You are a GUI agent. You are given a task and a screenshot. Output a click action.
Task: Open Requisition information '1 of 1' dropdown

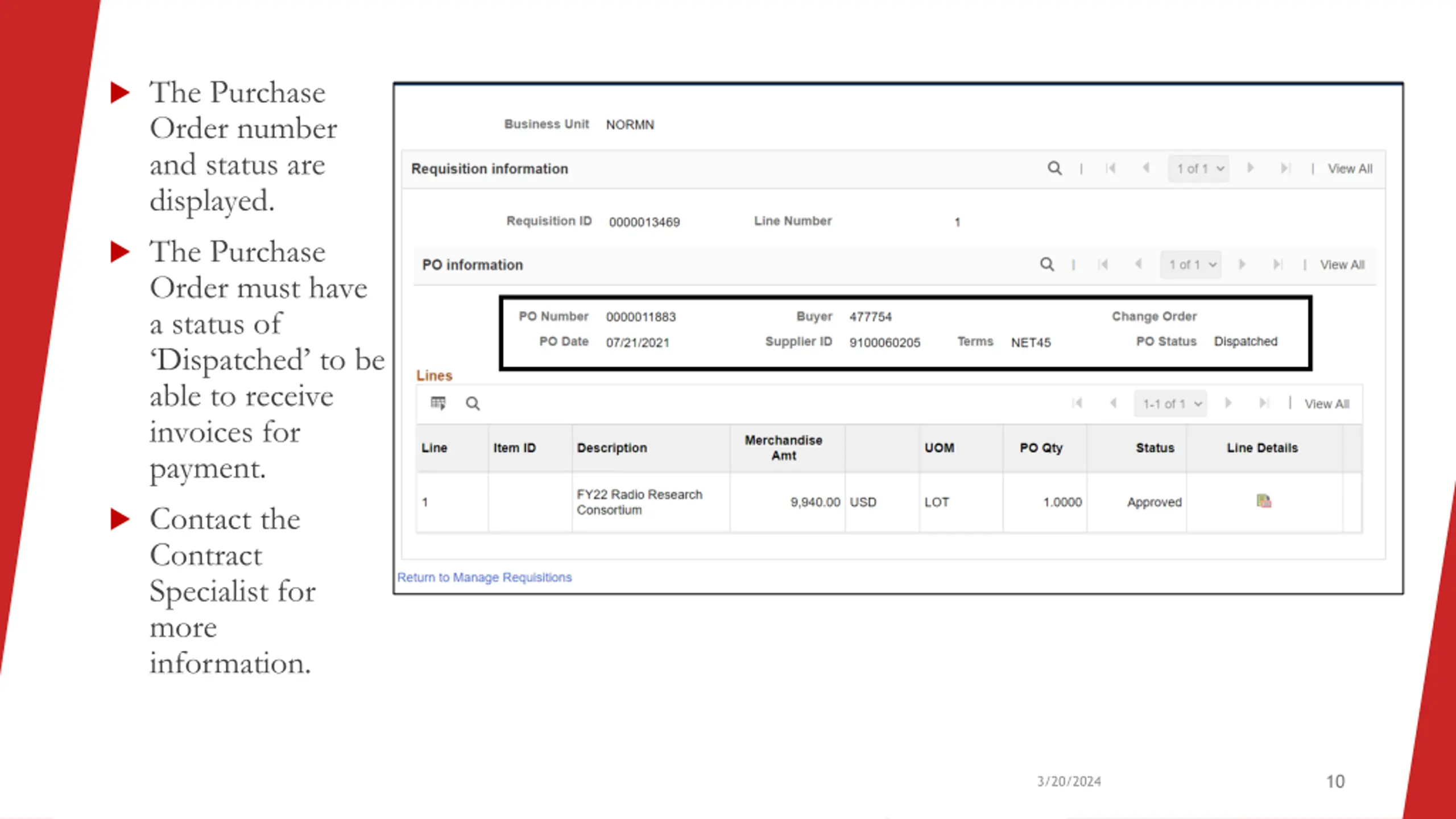1199,169
